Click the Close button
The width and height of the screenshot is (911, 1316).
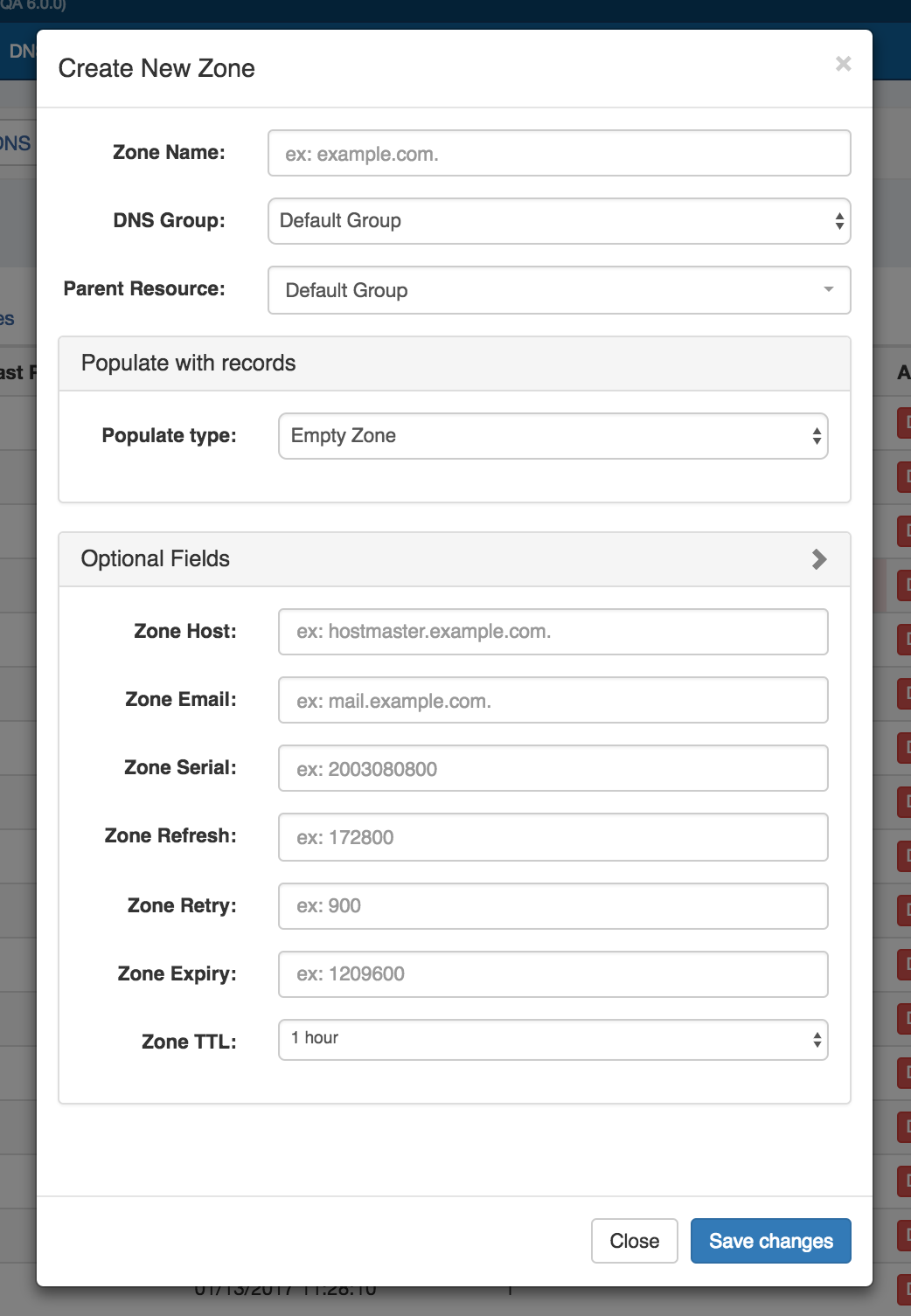click(634, 1241)
